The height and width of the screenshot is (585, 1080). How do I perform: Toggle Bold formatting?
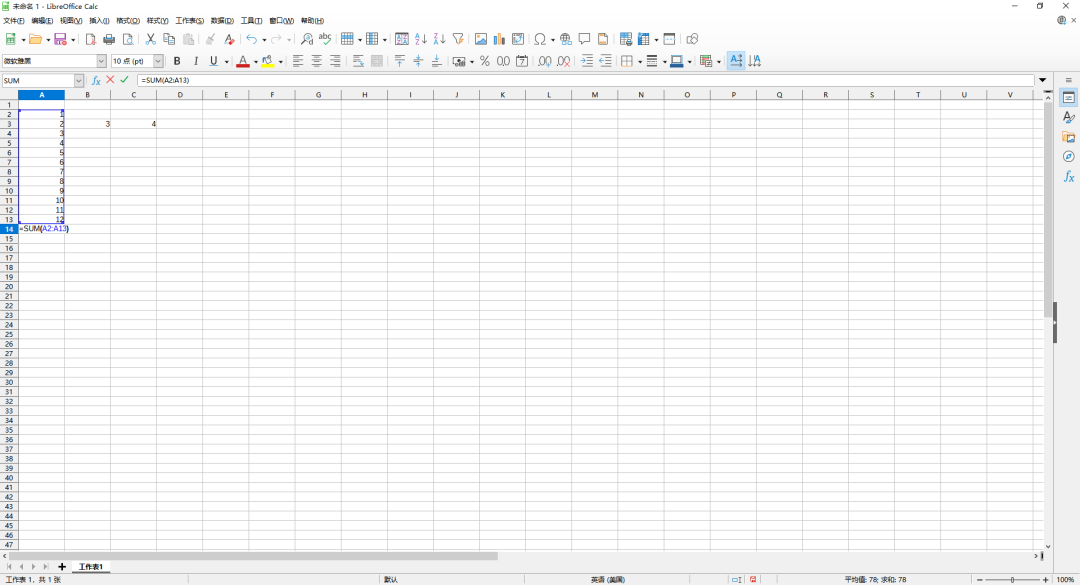(x=177, y=61)
